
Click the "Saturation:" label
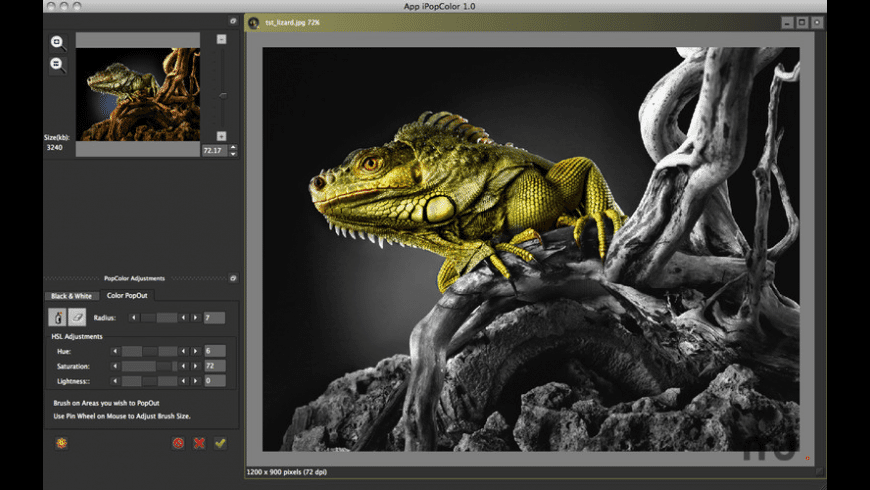[73, 366]
